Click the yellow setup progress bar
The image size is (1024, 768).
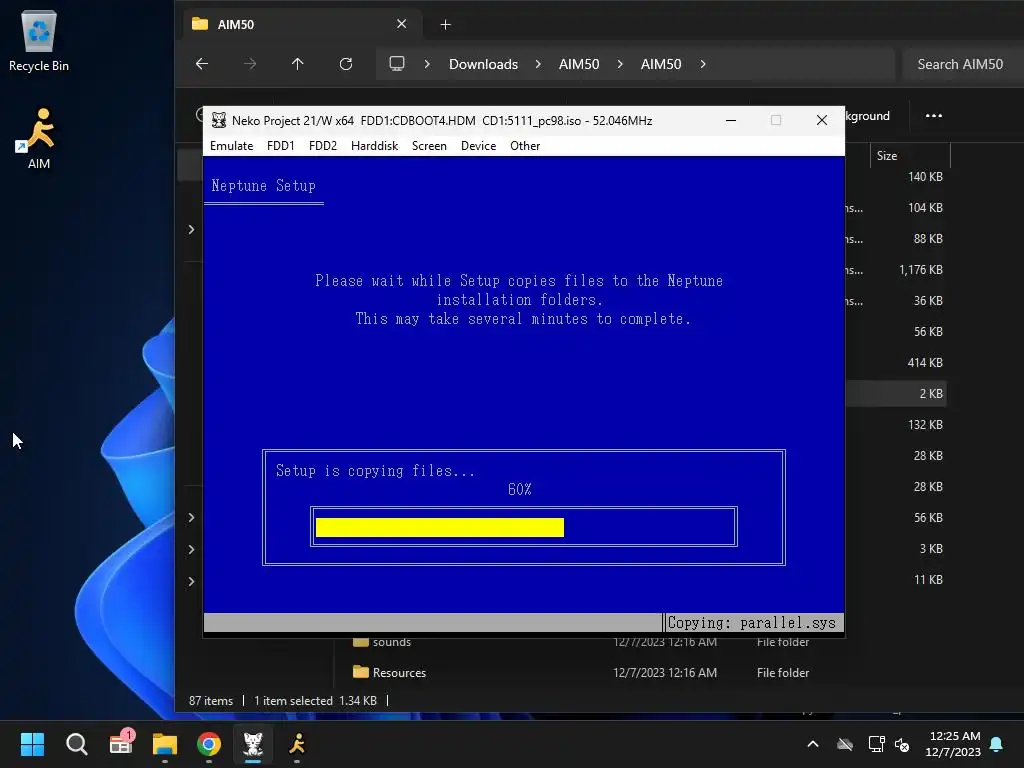point(440,527)
